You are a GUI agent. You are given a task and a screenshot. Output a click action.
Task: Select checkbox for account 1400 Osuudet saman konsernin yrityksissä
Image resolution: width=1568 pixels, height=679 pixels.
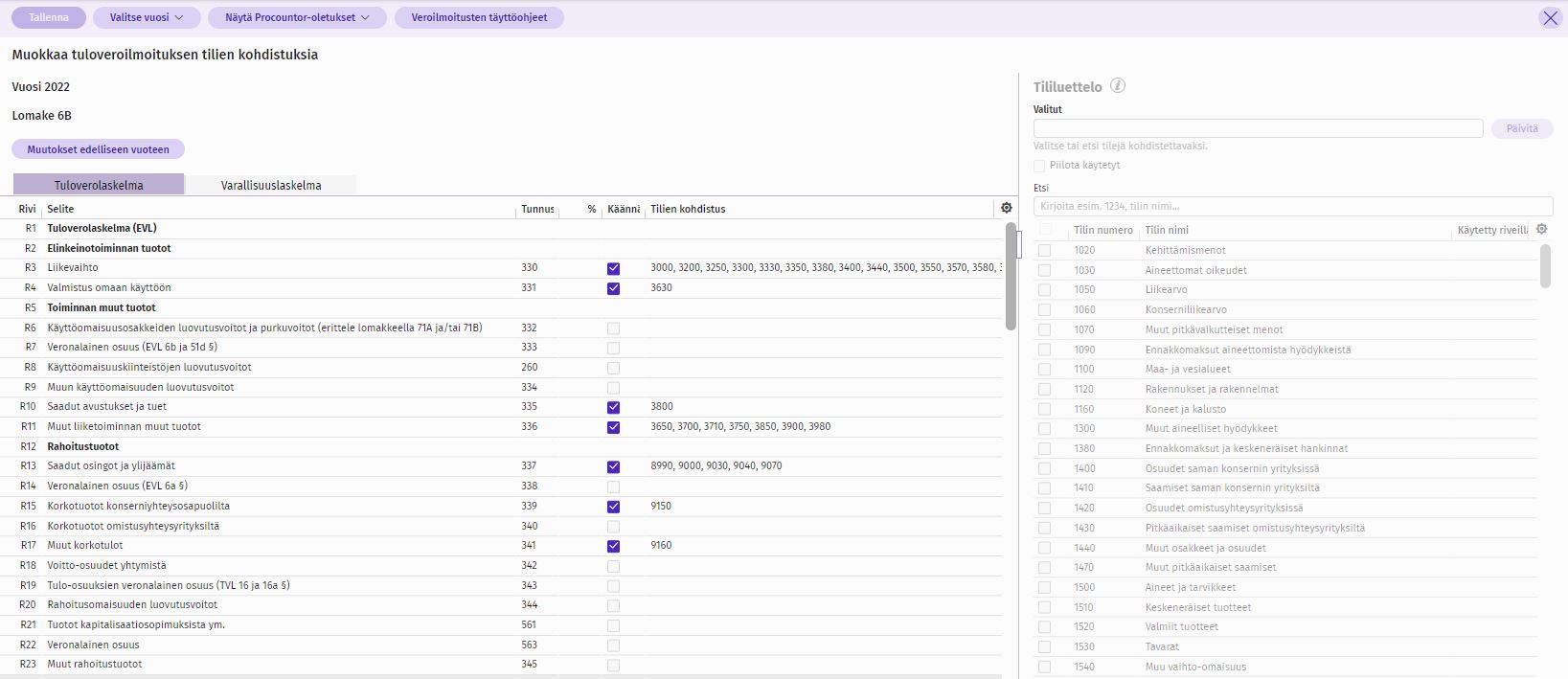1045,469
